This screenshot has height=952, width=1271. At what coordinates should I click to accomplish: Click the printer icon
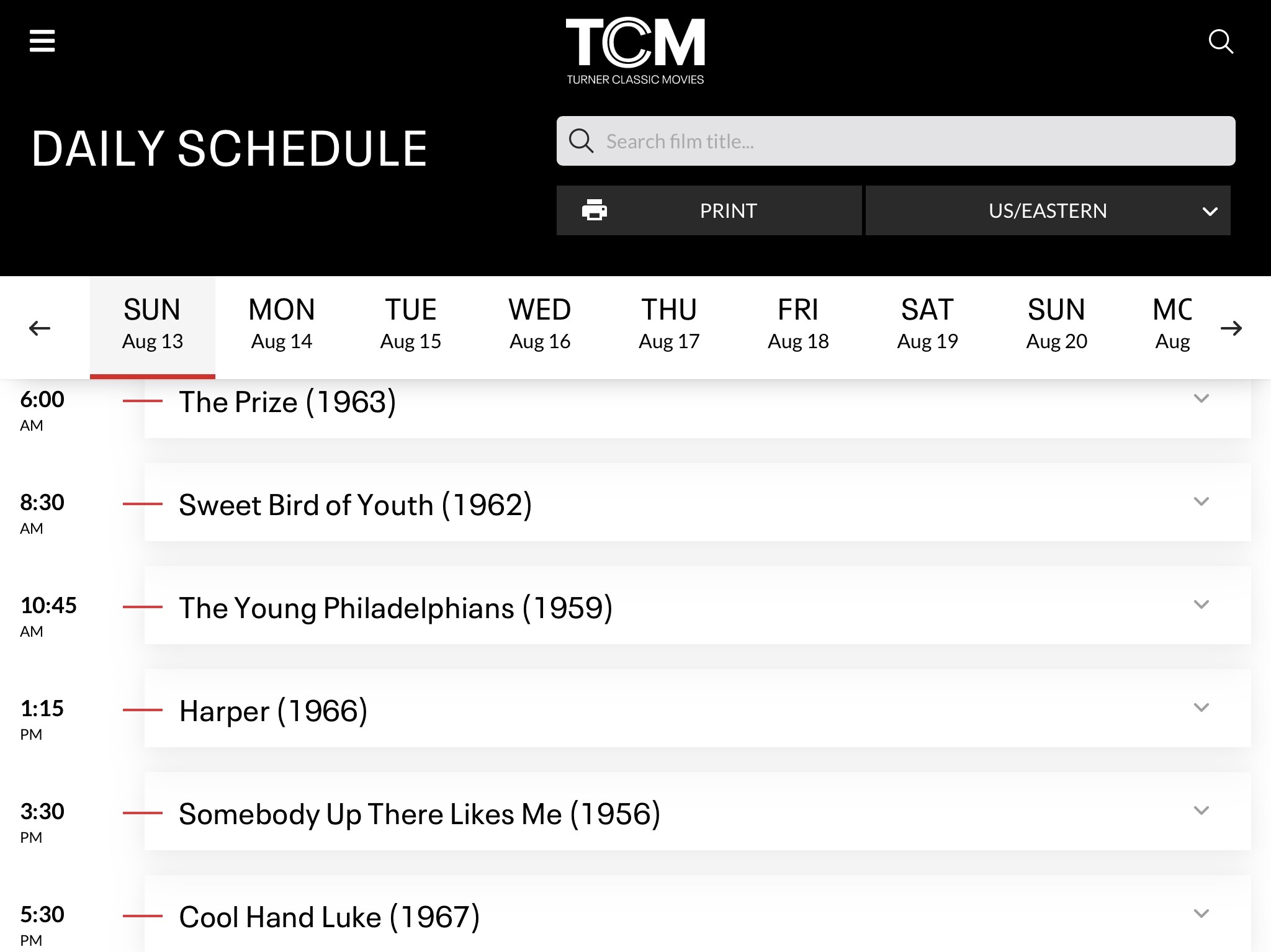pos(595,210)
